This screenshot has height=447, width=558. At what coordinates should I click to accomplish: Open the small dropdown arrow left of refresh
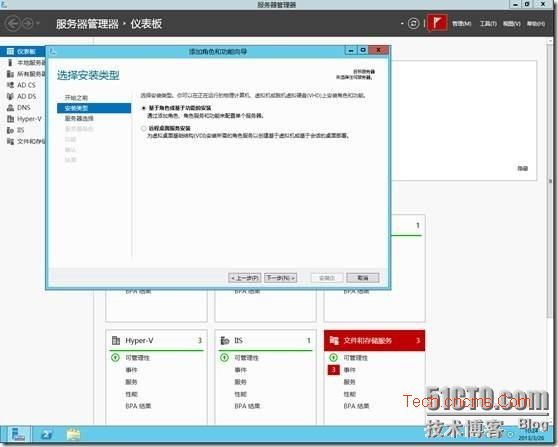402,24
